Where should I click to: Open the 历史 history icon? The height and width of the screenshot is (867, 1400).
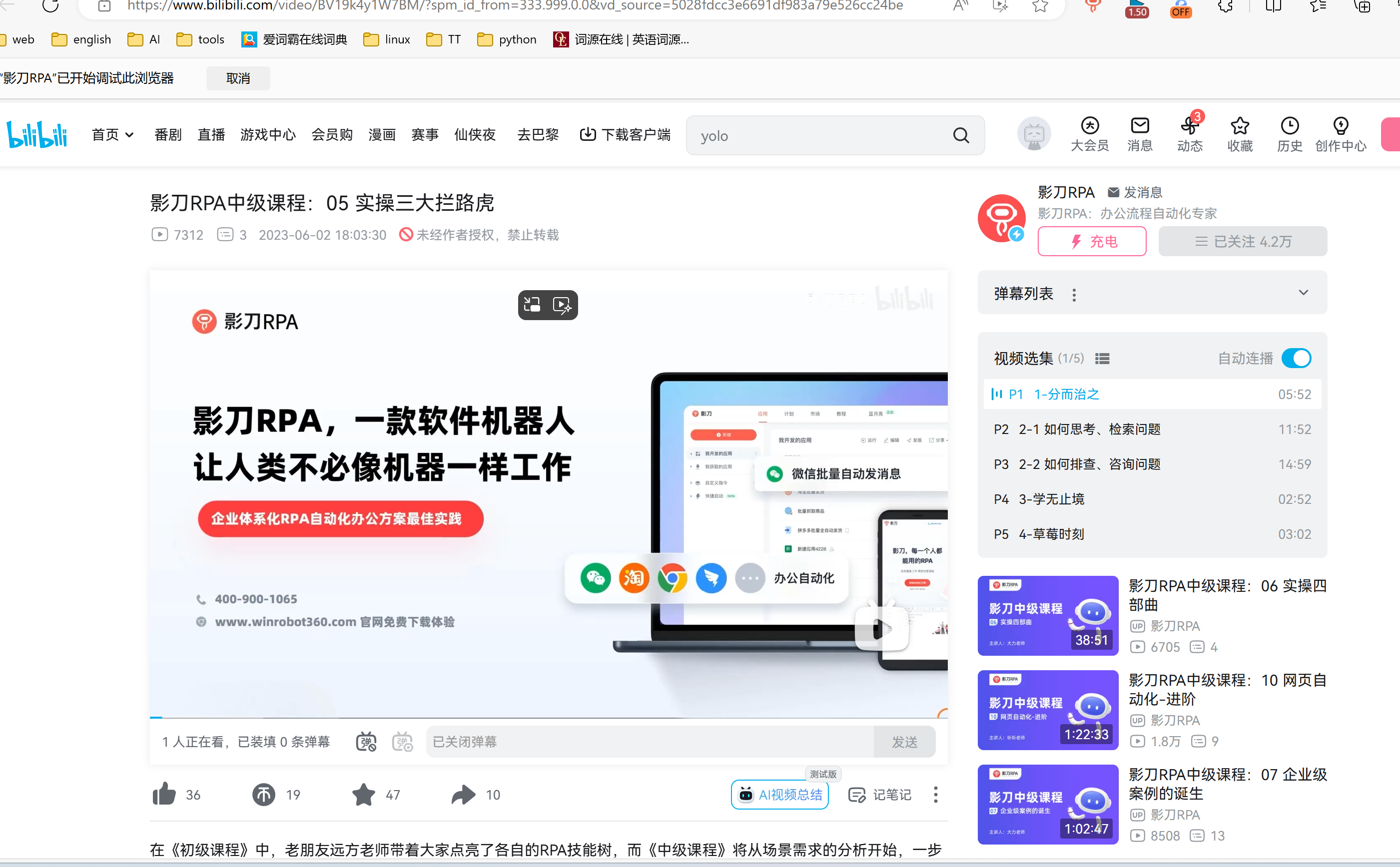(1289, 134)
